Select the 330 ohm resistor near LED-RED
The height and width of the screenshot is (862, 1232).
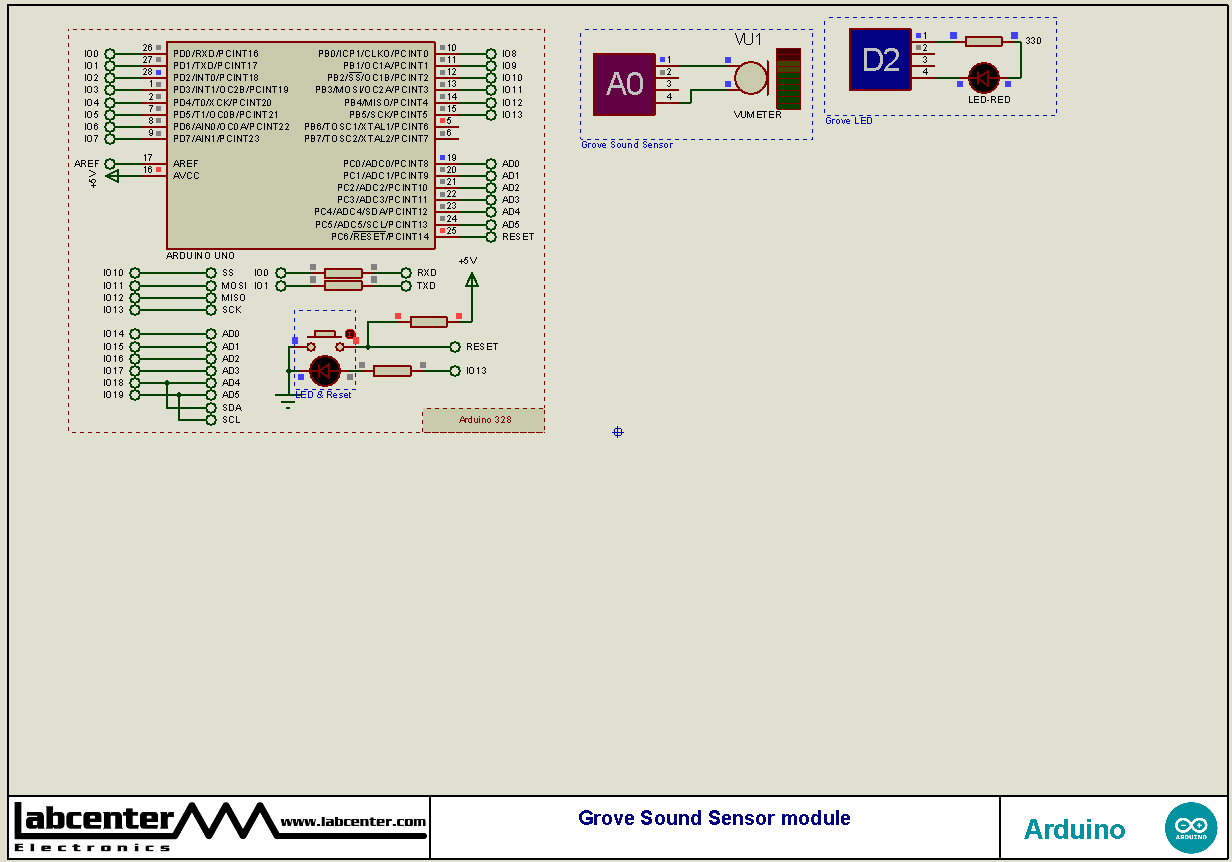[x=985, y=42]
